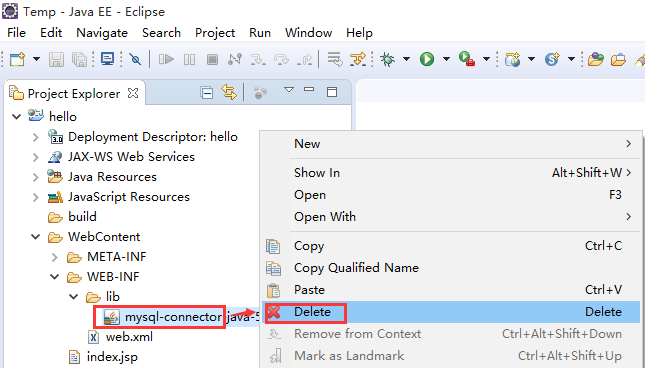Click the Suspend debug icon
The height and width of the screenshot is (368, 645).
pyautogui.click(x=189, y=60)
